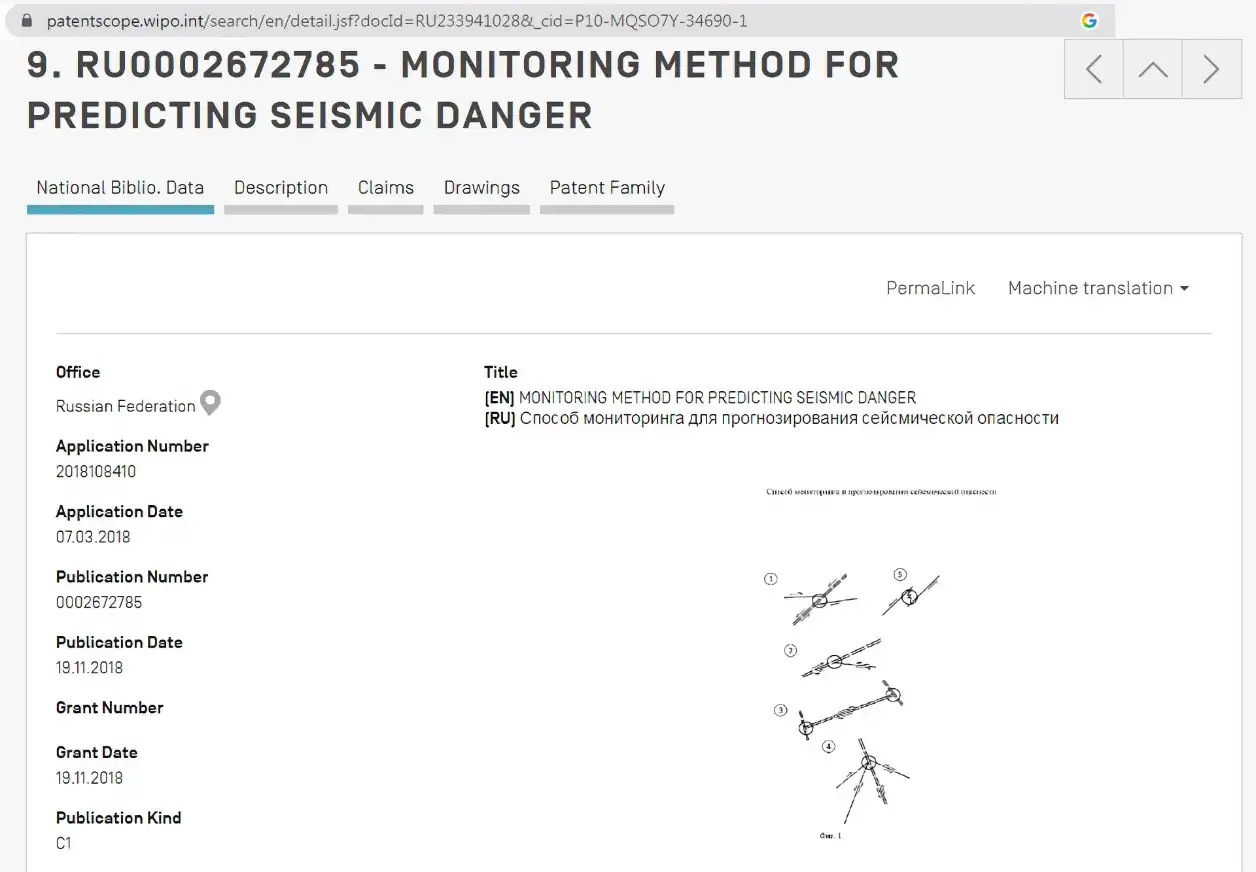Click the URL address bar field

pos(560,20)
